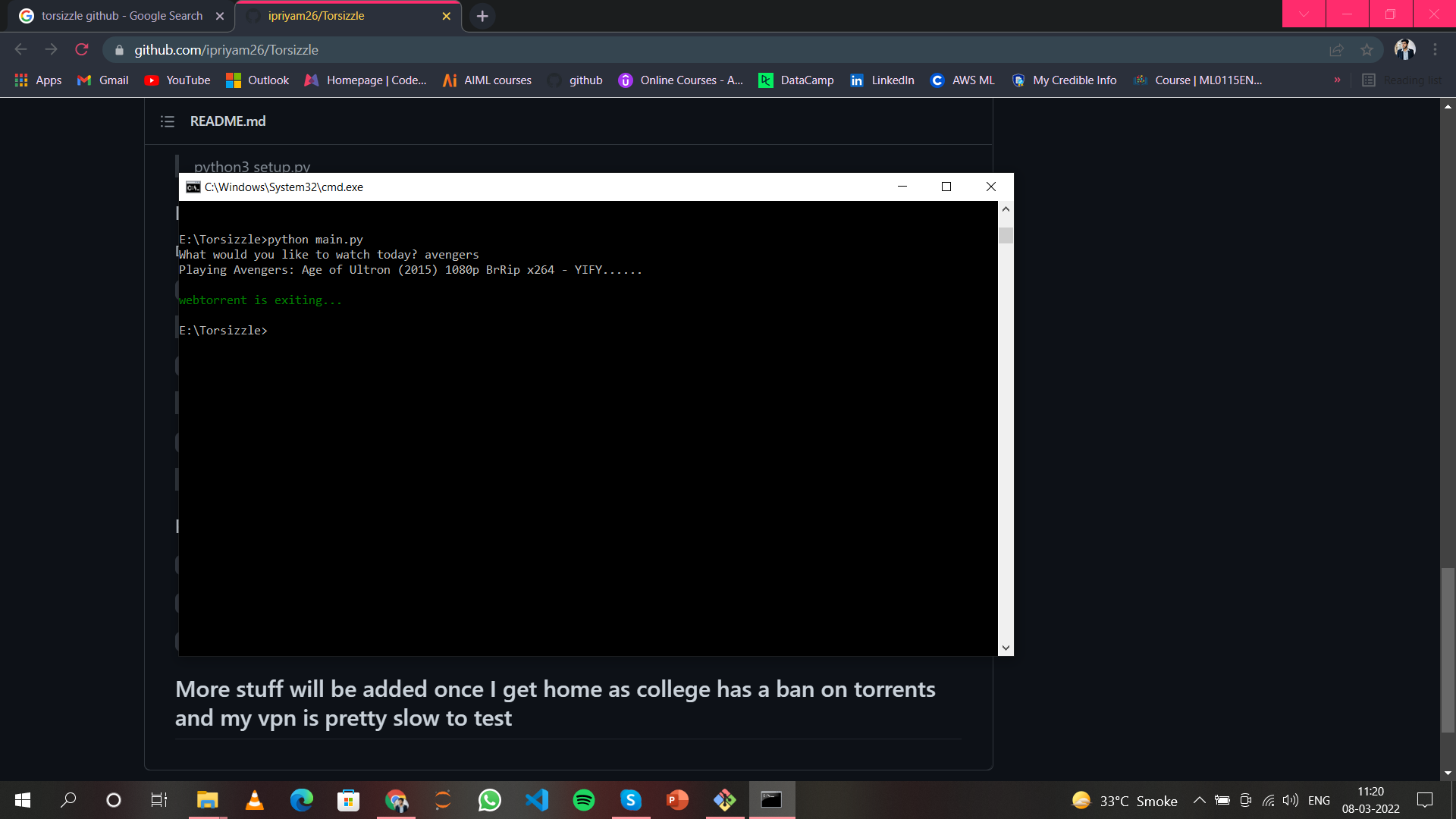Open Visual Studio Code from the taskbar
This screenshot has height=819, width=1456.
537,800
